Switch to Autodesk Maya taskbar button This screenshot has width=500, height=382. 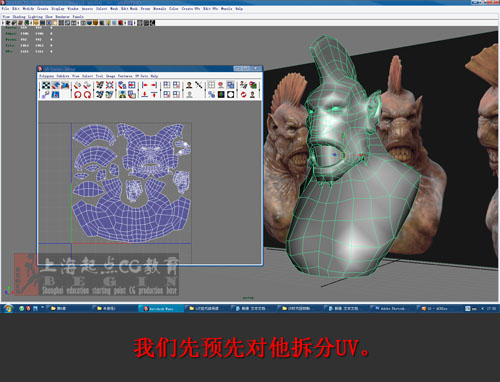click(x=161, y=309)
